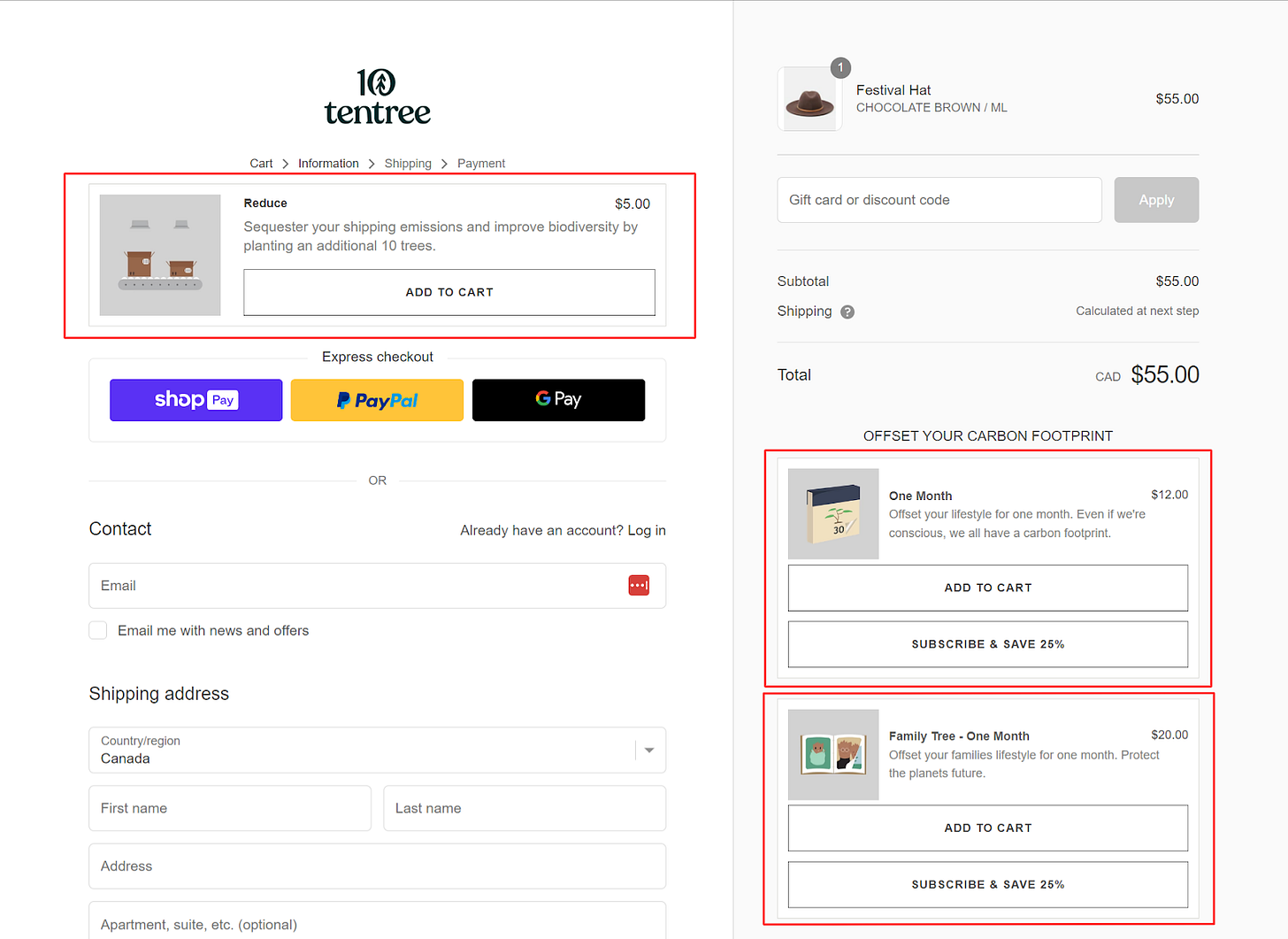The height and width of the screenshot is (939, 1288).
Task: Add Family Tree - One Month to cart
Action: (988, 828)
